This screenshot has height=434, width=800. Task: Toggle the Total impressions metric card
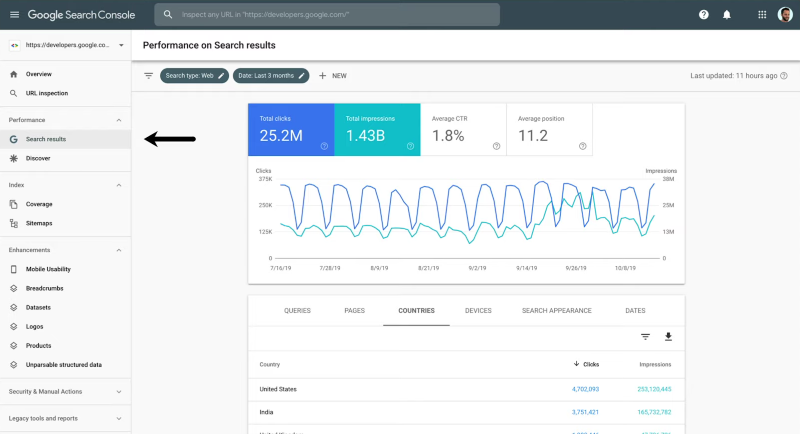(376, 129)
